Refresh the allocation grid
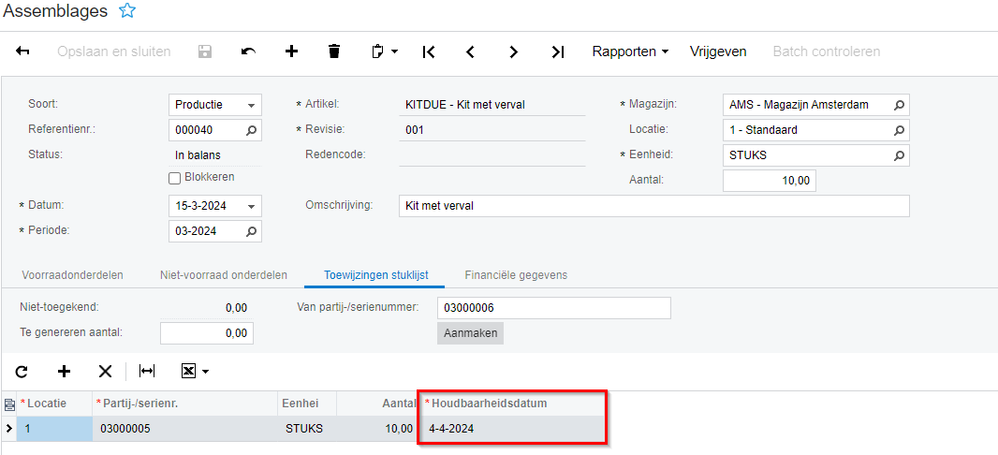Image resolution: width=998 pixels, height=455 pixels. point(22,371)
